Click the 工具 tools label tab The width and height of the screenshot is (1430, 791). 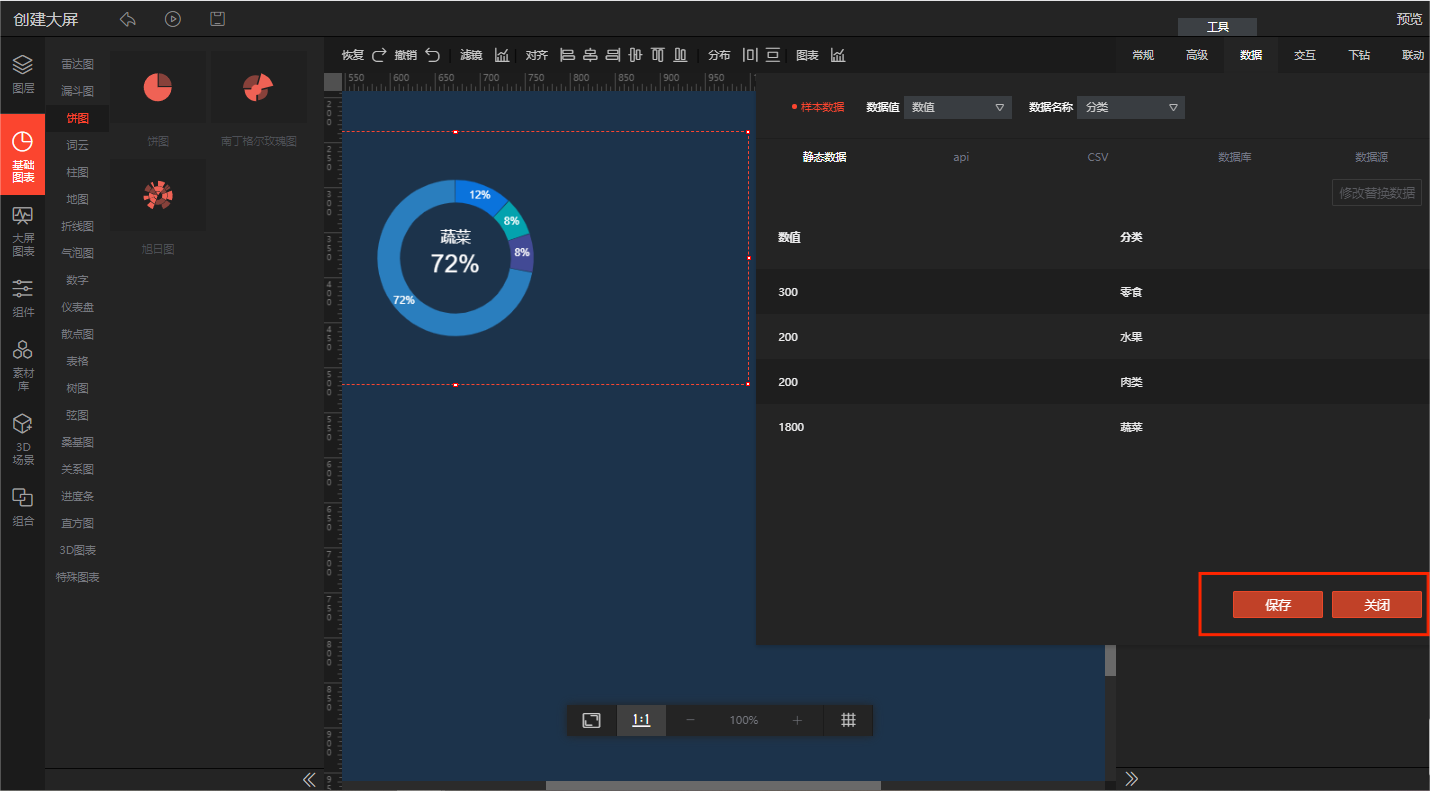1217,27
